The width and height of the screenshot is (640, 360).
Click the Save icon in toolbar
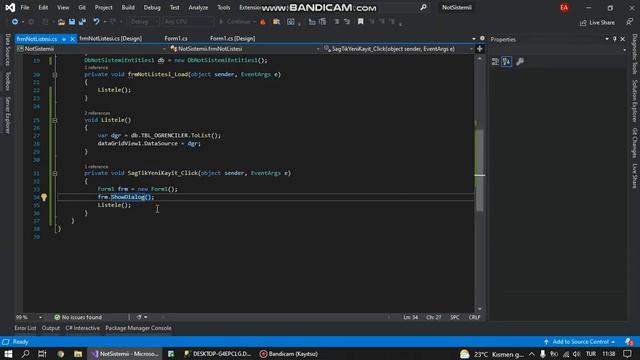[x=72, y=22]
